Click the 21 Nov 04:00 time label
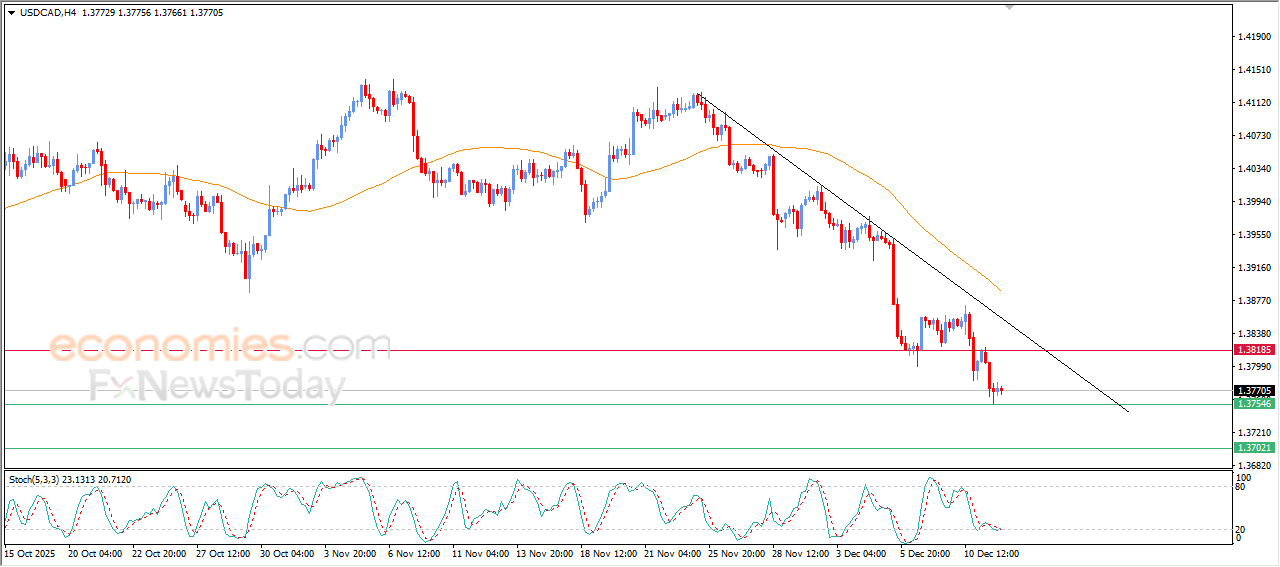 tap(672, 552)
